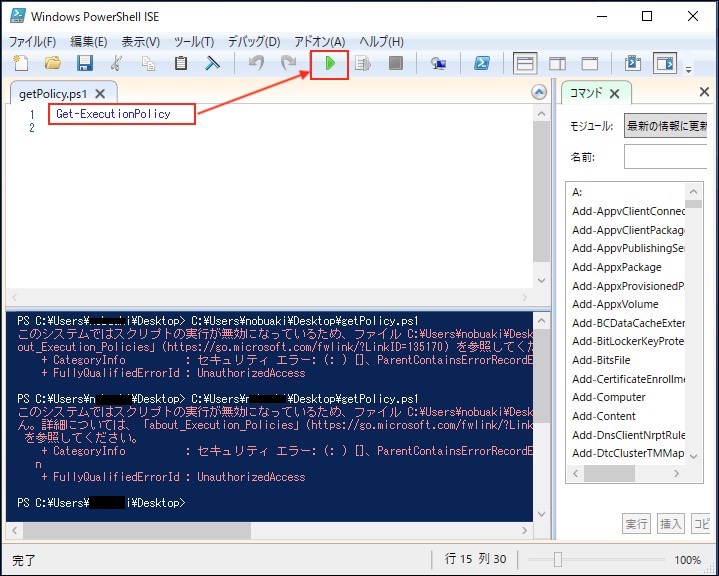The height and width of the screenshot is (576, 719).
Task: Create a new script file
Action: tap(20, 63)
